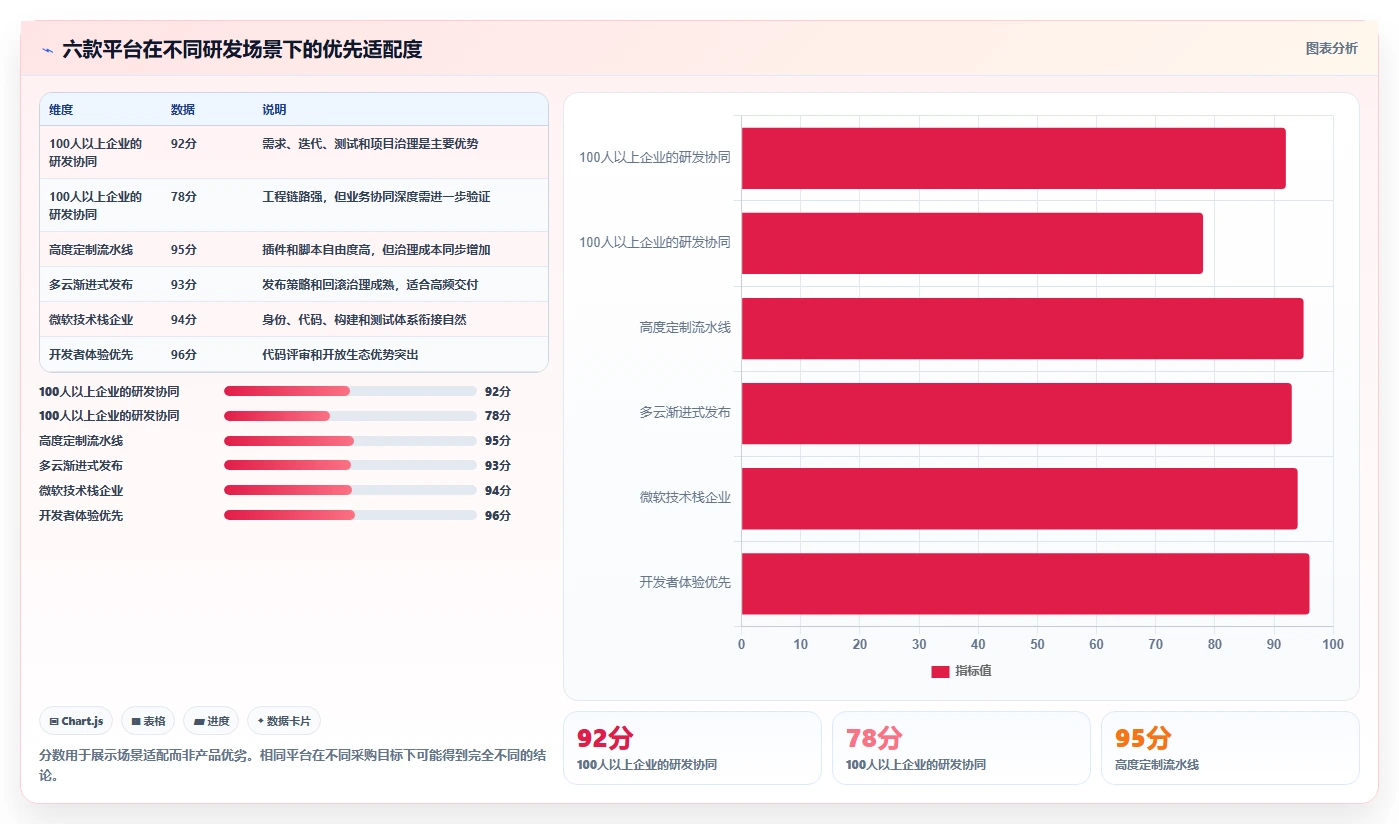Screen dimensions: 1399x824
Task: Click the chart bar for 高度定制流水线
Action: point(1022,328)
